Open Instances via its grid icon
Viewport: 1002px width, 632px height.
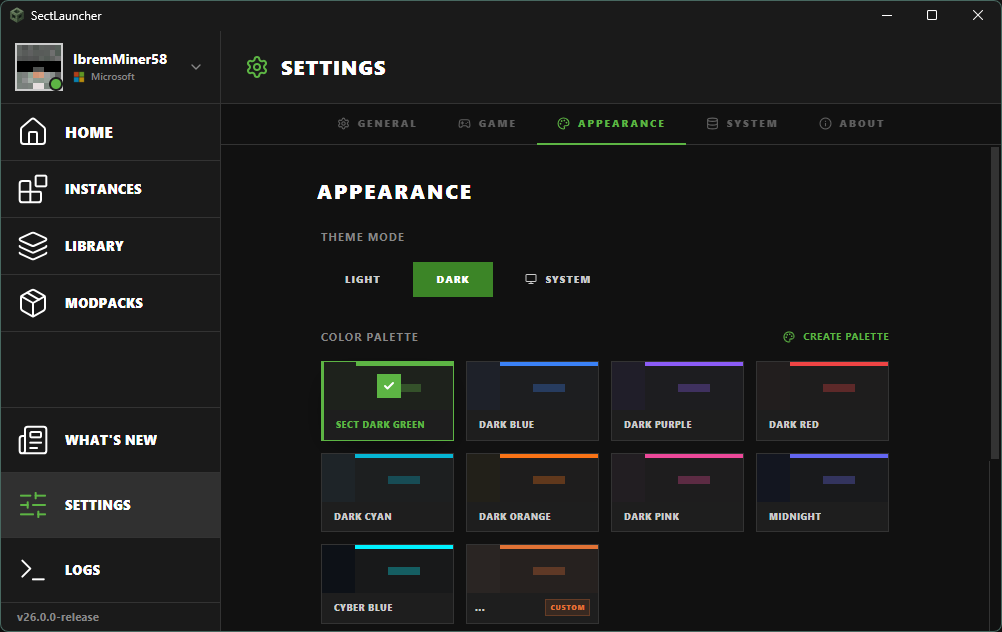[33, 189]
